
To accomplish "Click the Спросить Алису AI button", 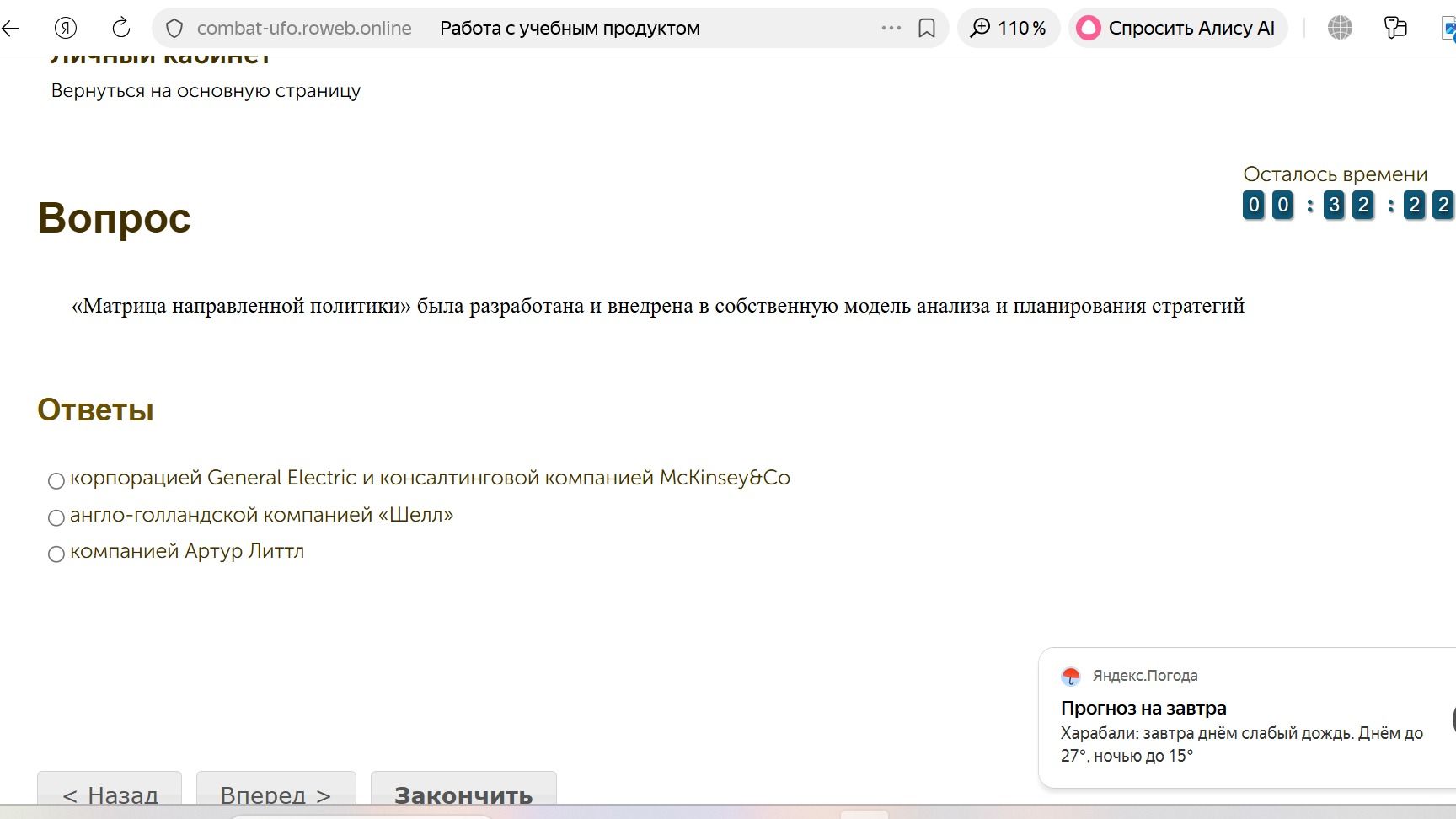I will [1177, 28].
